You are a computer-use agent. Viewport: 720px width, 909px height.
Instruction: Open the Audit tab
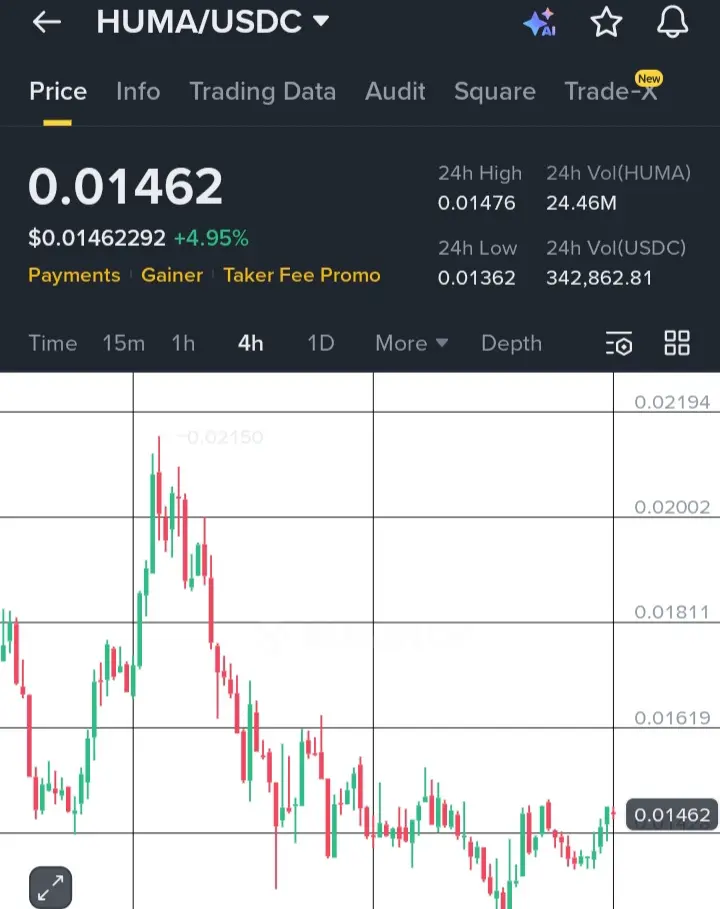pos(395,92)
